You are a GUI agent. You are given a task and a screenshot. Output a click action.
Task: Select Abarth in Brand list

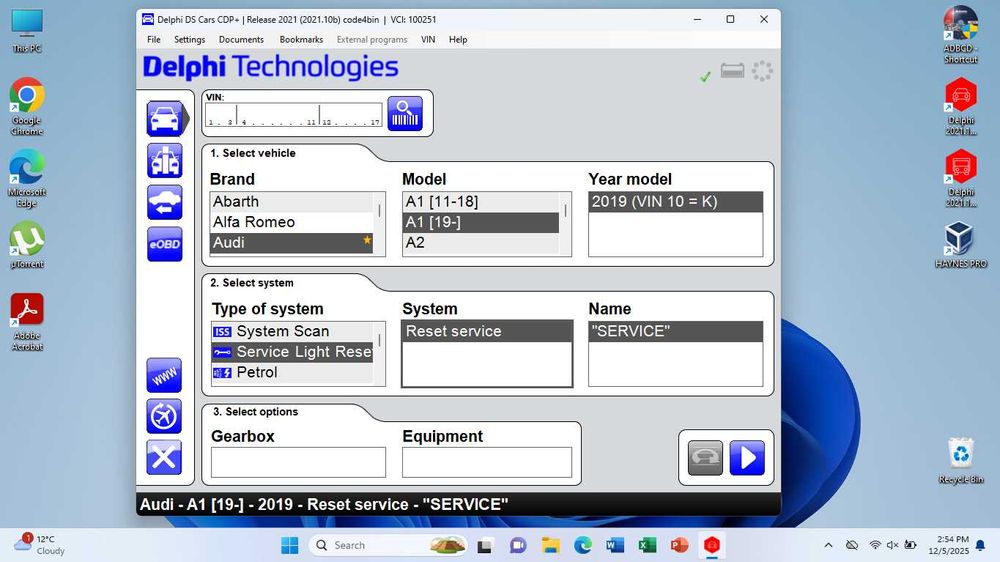(291, 202)
